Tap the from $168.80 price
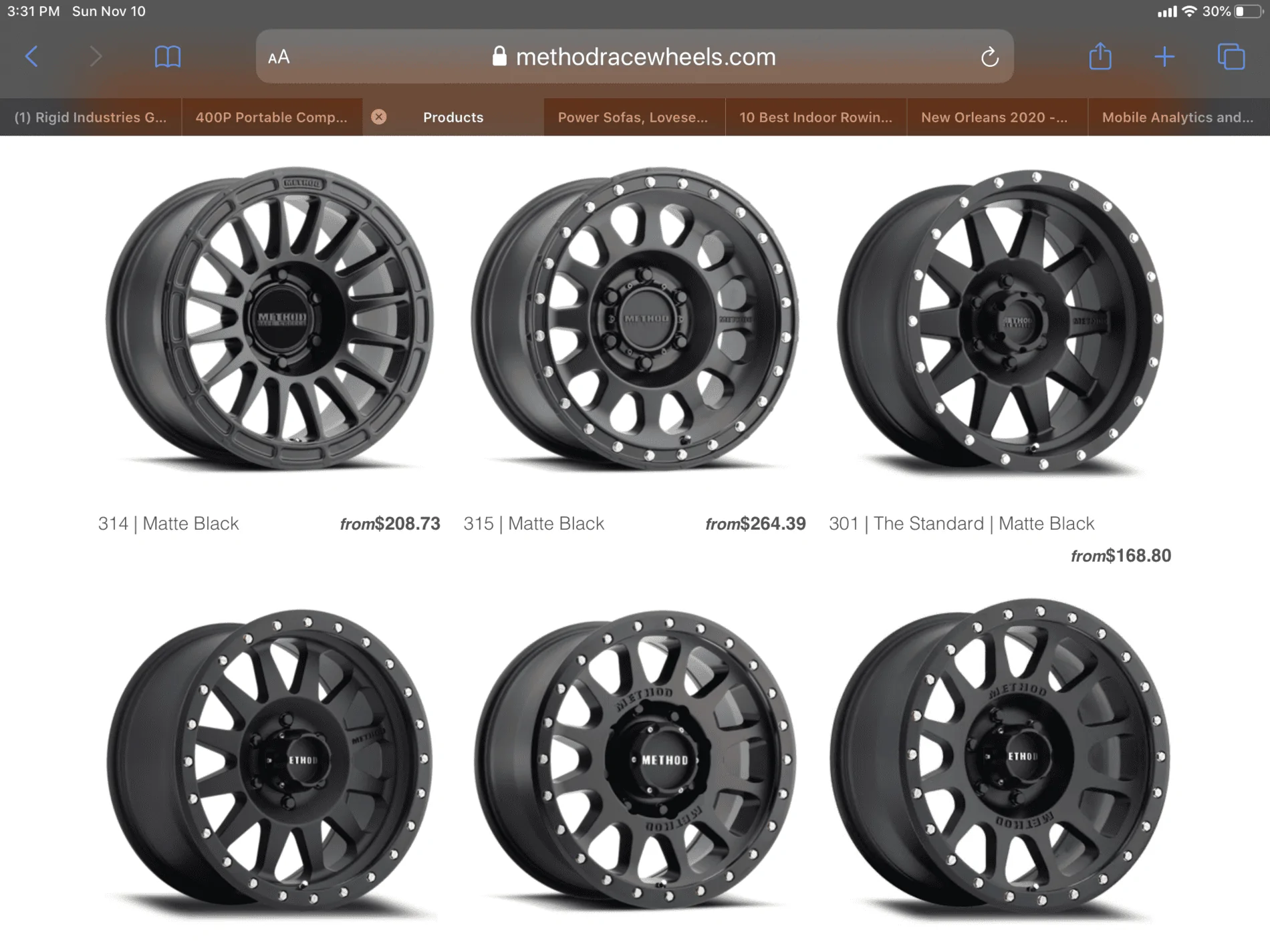This screenshot has height=952, width=1270. [1121, 555]
